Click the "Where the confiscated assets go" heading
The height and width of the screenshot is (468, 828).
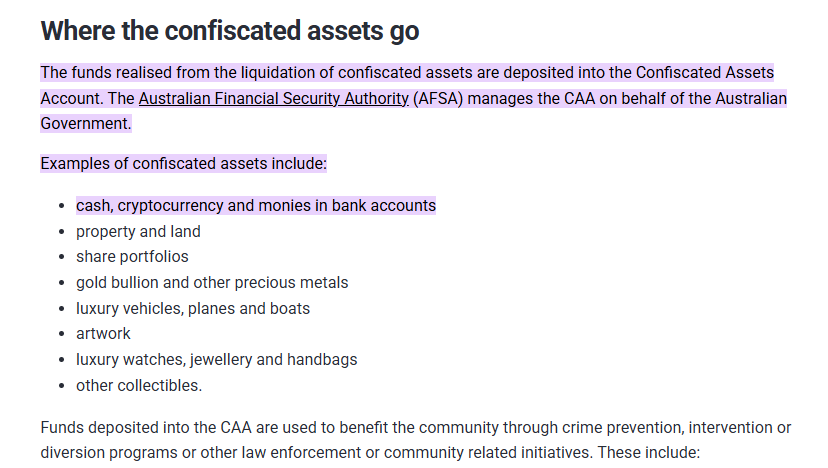[229, 30]
